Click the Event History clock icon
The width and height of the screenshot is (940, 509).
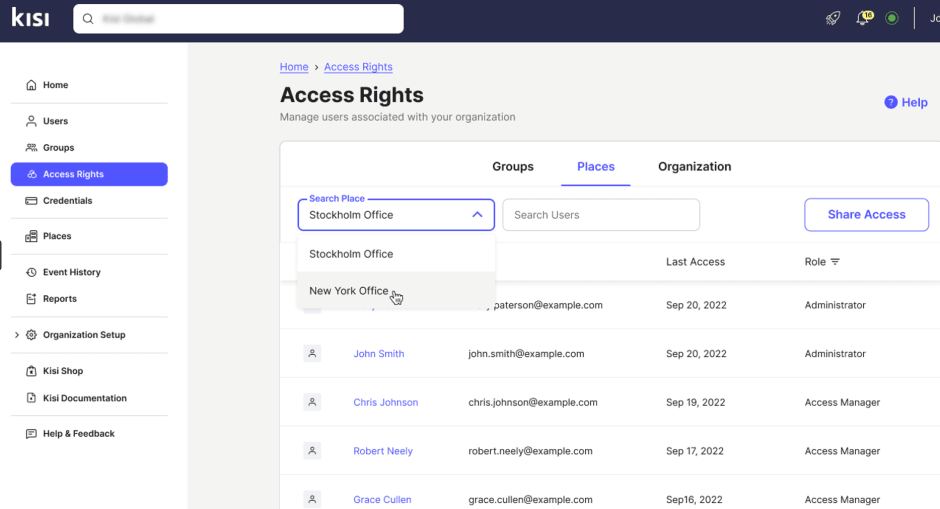(31, 272)
